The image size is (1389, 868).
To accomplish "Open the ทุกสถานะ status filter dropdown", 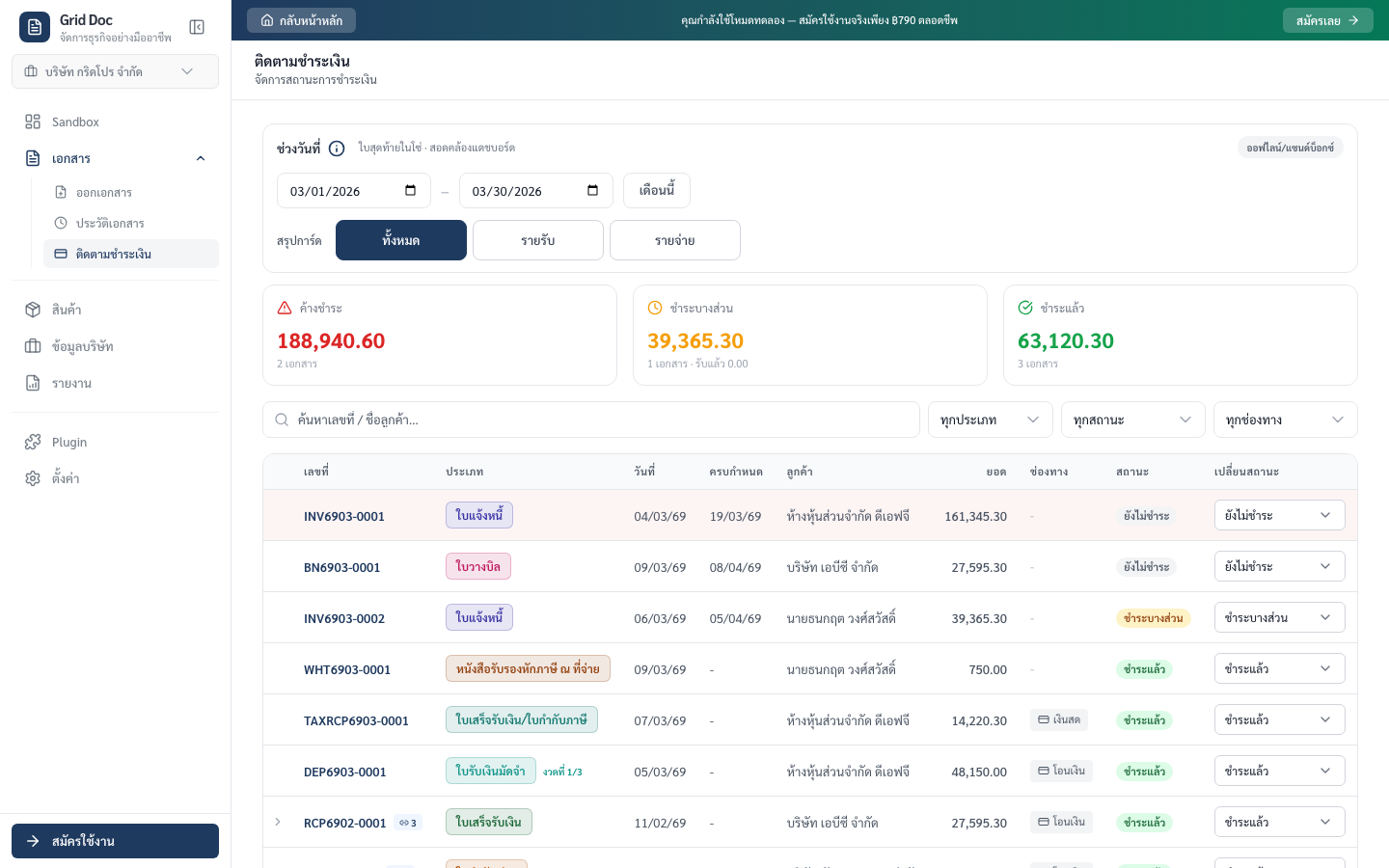I will click(1132, 420).
